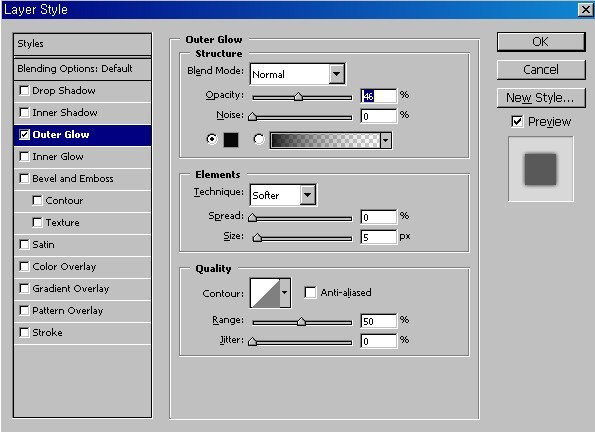
Task: Select the Drop Shadow style label
Action: [x=64, y=91]
